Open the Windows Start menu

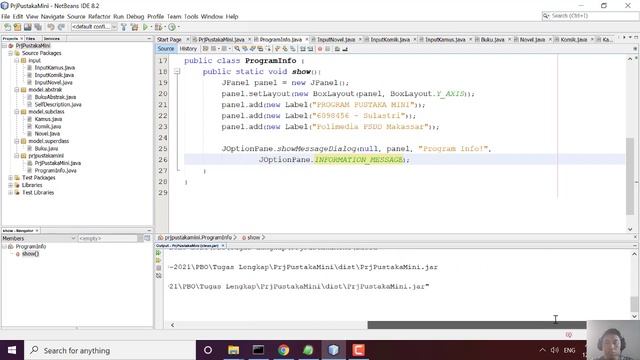coord(12,350)
